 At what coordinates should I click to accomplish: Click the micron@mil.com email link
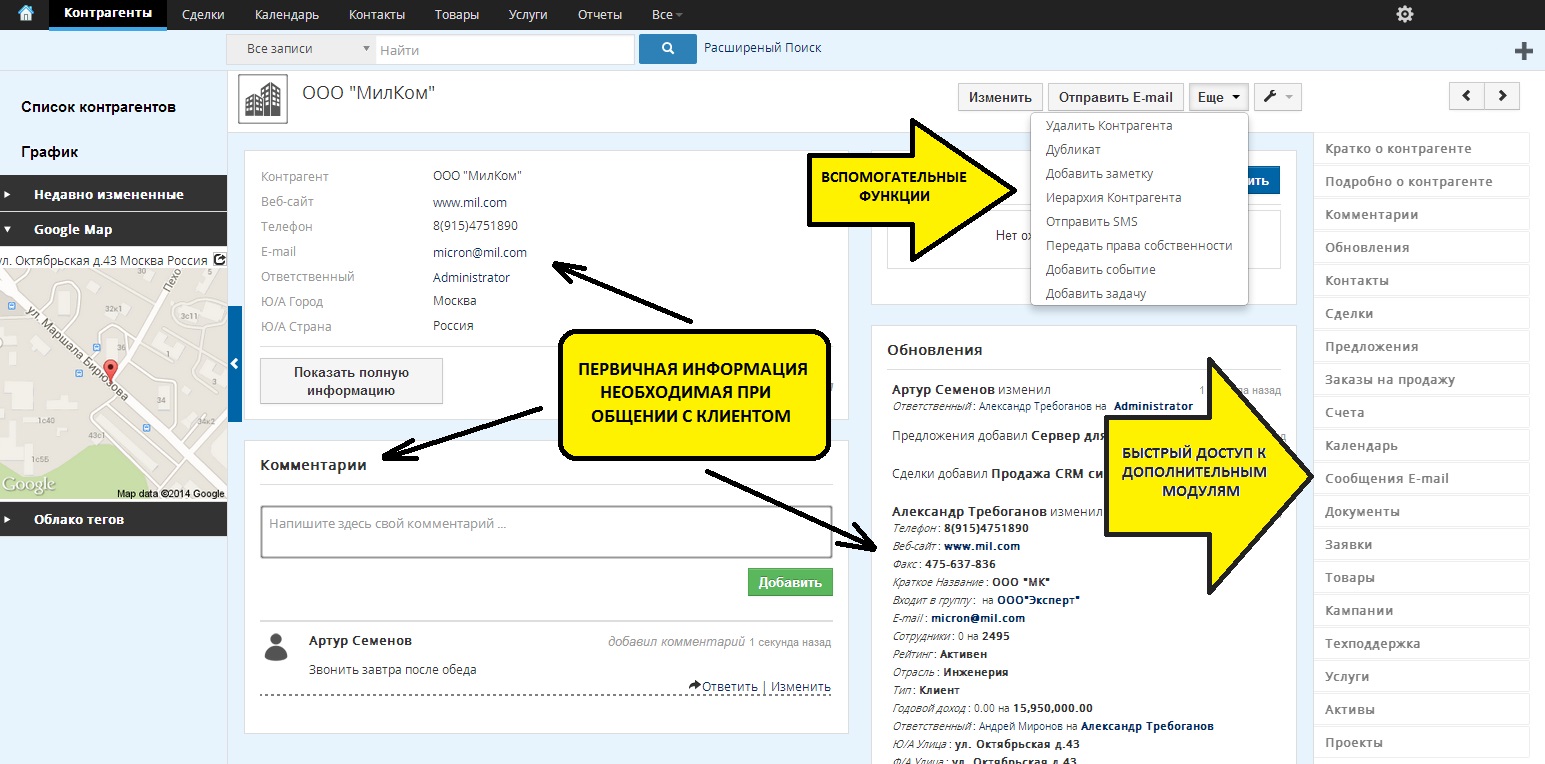coord(480,252)
